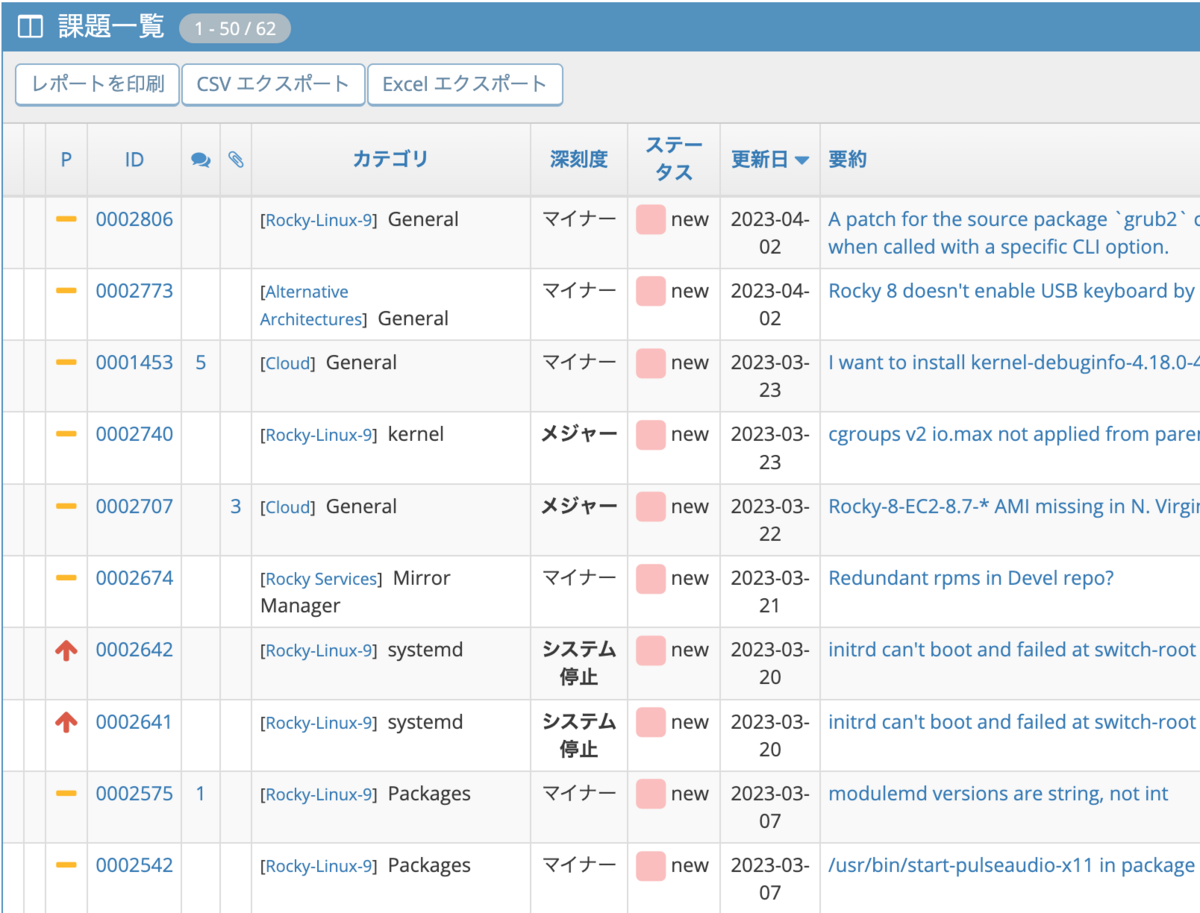The width and height of the screenshot is (1200, 913).
Task: Open the Redundant rpms in Devel repo link
Action: click(x=971, y=578)
